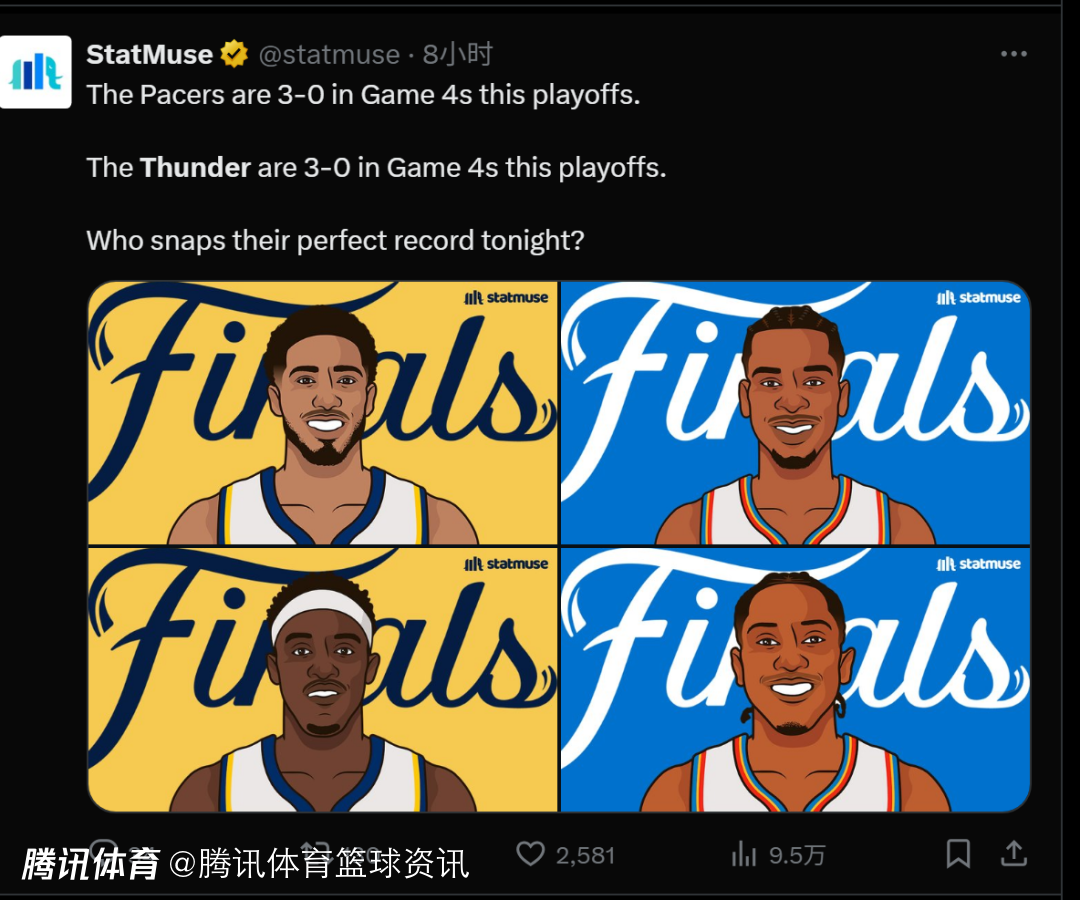The width and height of the screenshot is (1080, 900).
Task: Open bottom-right Thunder player image
Action: tap(796, 680)
